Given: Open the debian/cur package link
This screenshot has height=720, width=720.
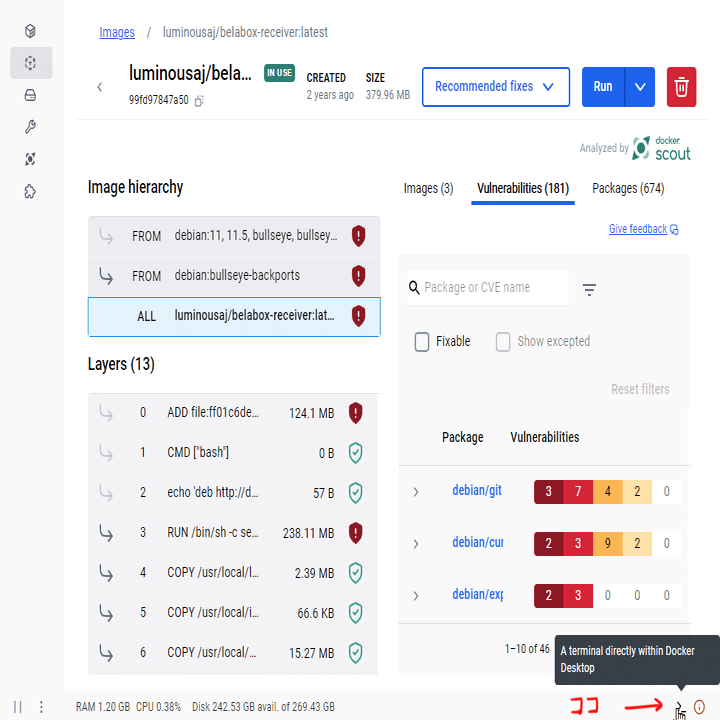Looking at the screenshot, I should [x=478, y=542].
